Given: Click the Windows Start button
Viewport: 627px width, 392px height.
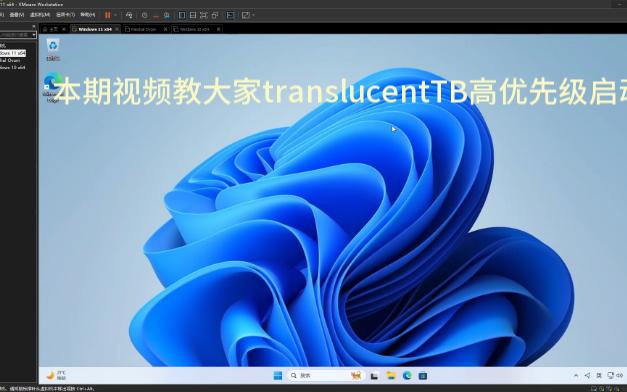Looking at the screenshot, I should (x=278, y=375).
